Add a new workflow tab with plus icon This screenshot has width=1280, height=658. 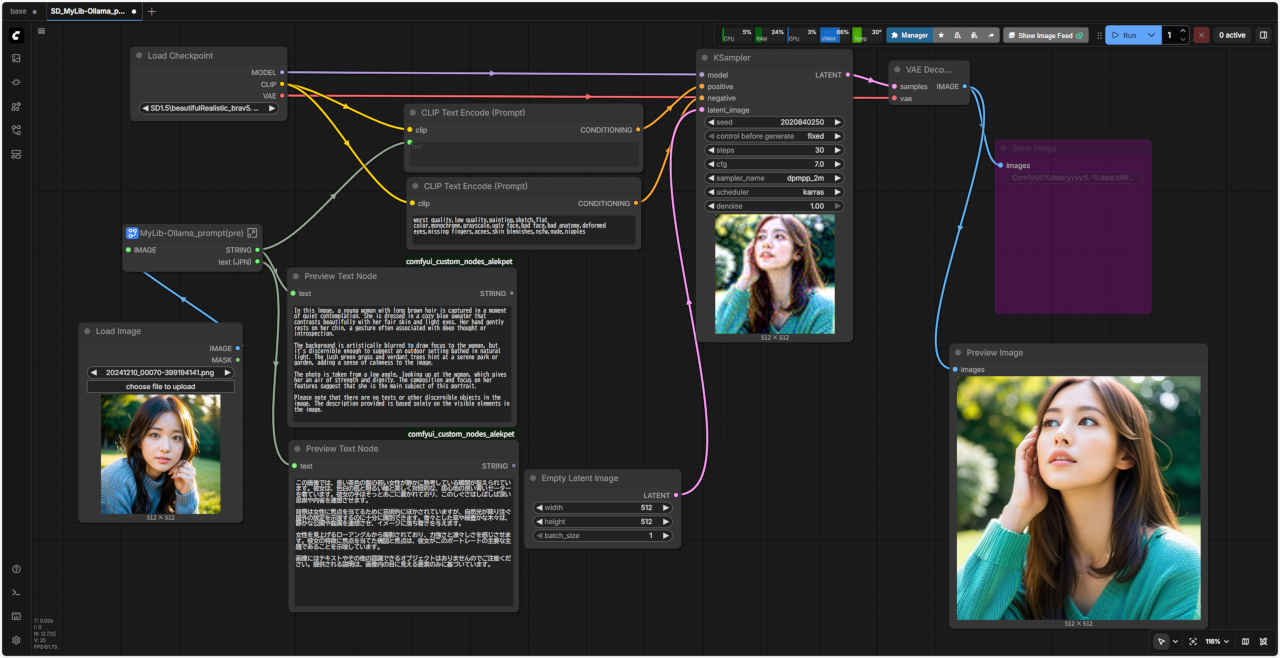pos(152,11)
